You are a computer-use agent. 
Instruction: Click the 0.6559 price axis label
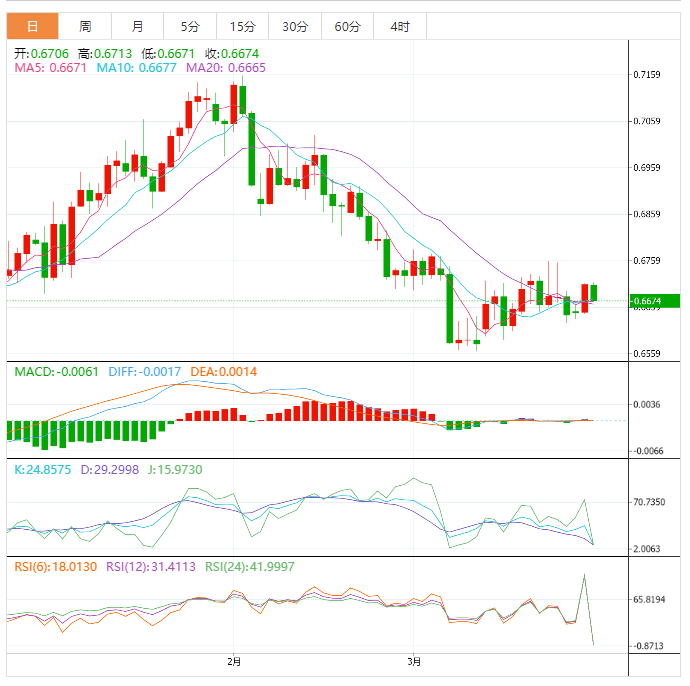pos(647,354)
